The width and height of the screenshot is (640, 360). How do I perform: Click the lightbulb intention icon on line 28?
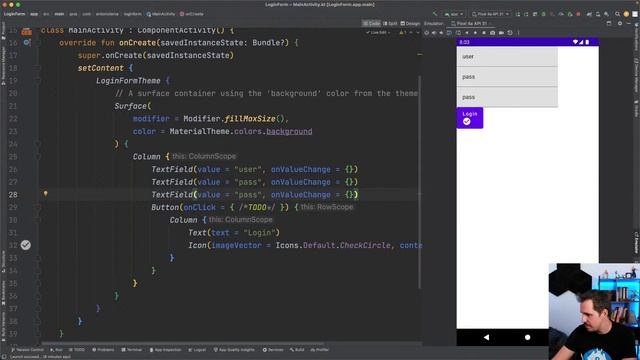click(x=46, y=194)
